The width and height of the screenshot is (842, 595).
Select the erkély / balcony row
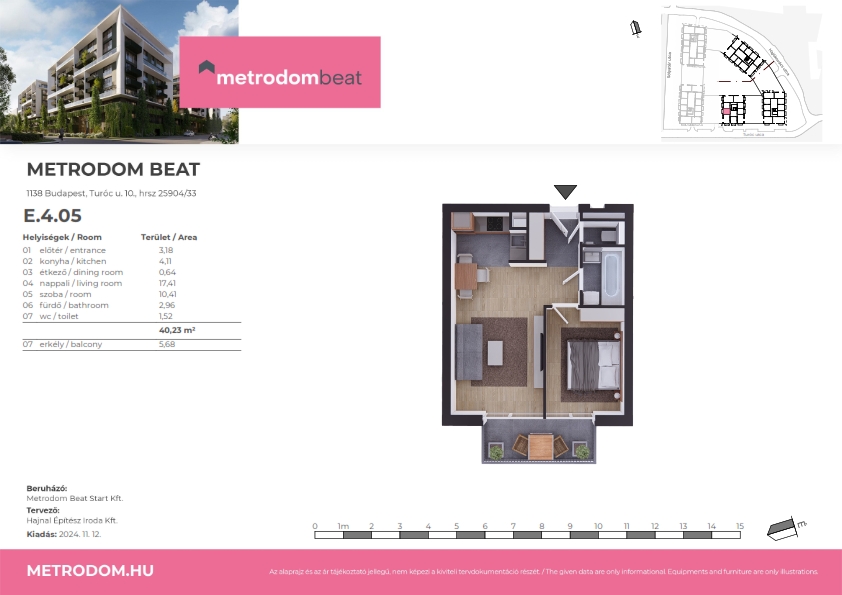point(132,344)
